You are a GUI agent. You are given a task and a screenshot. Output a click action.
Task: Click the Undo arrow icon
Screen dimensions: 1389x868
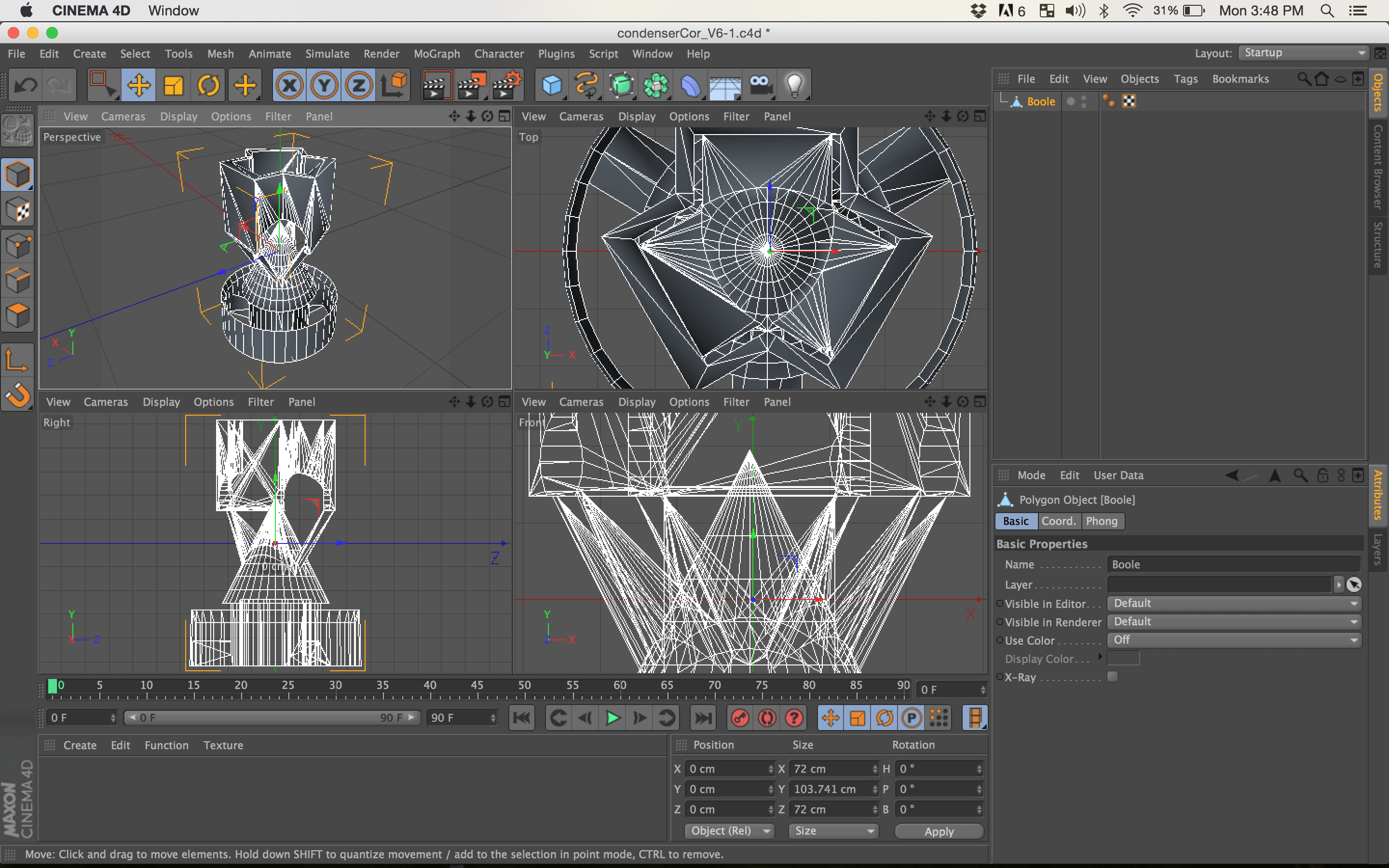[x=25, y=85]
